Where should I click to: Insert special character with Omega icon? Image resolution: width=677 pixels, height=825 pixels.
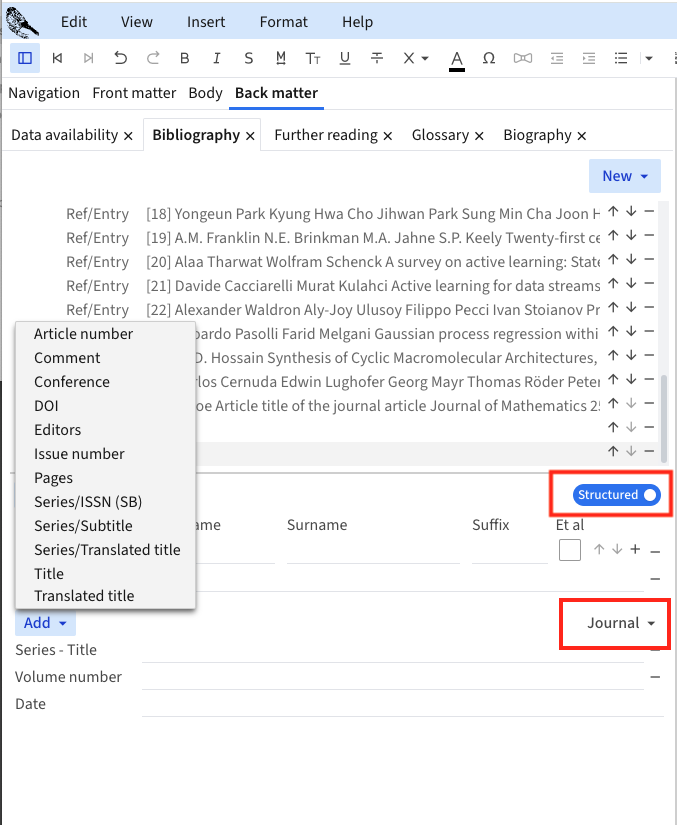(489, 58)
